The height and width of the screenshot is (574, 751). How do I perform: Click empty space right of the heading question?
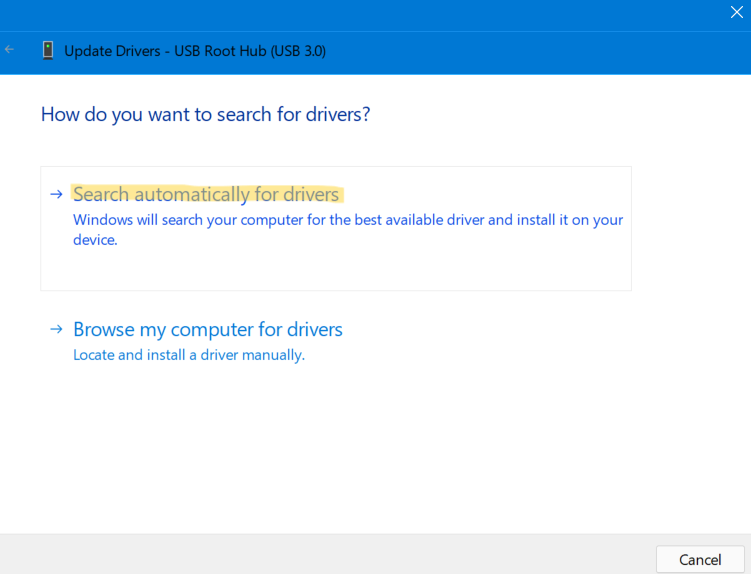click(550, 114)
